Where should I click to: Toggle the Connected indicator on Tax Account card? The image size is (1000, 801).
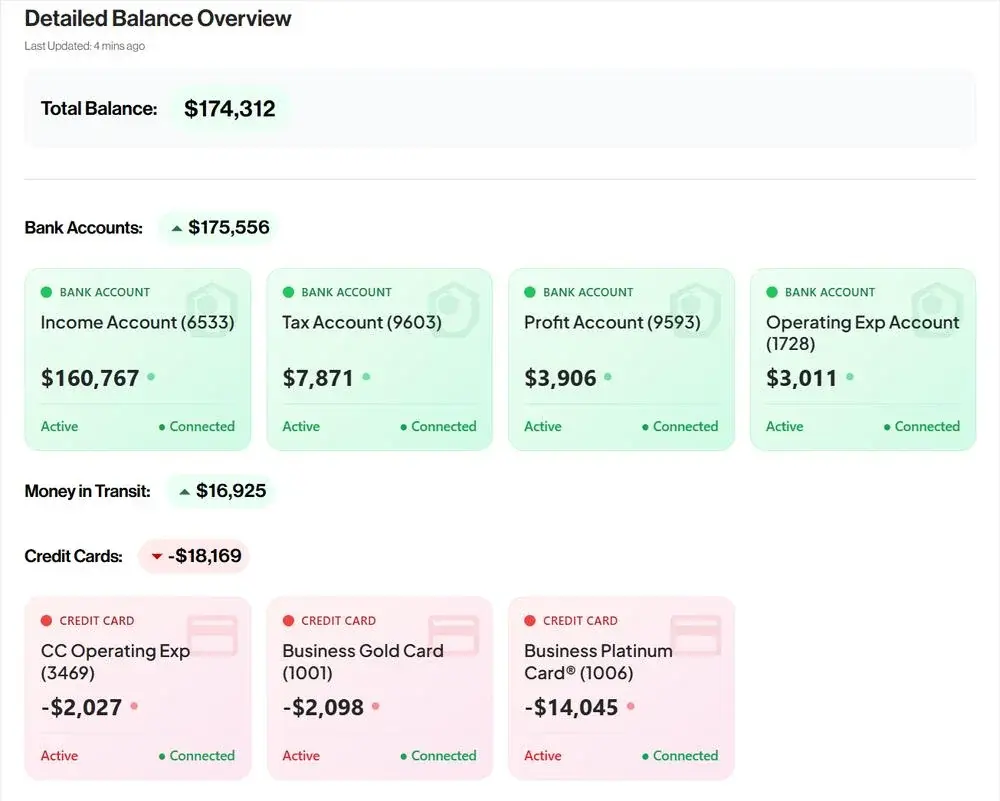438,426
